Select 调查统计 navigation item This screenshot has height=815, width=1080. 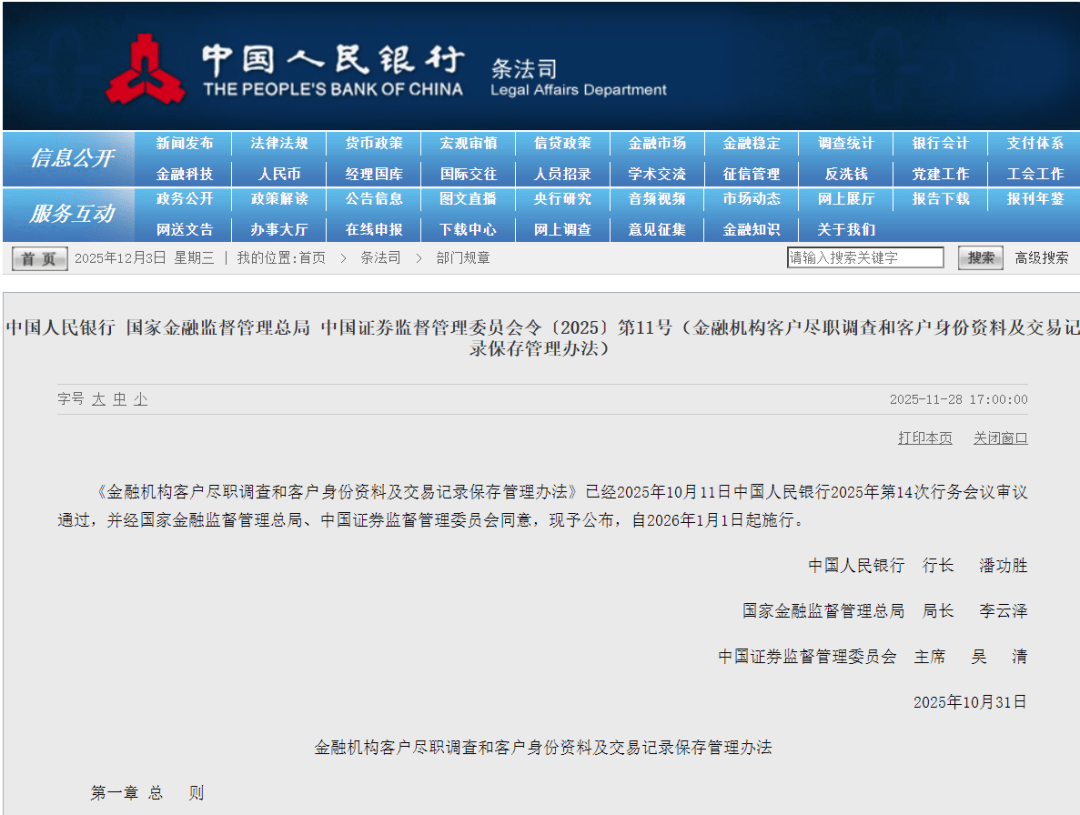pos(846,143)
